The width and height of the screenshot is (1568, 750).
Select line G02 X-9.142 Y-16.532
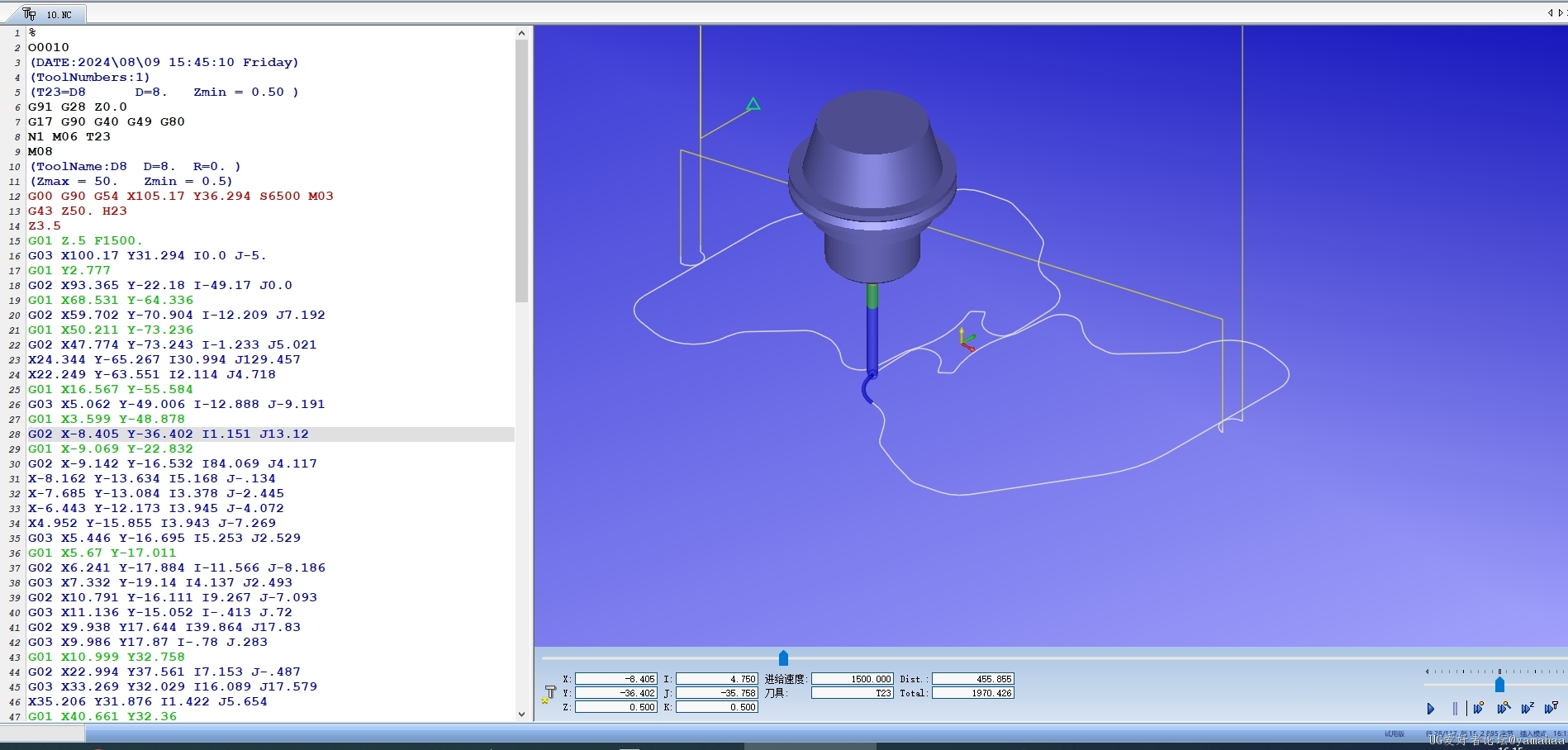pyautogui.click(x=173, y=463)
